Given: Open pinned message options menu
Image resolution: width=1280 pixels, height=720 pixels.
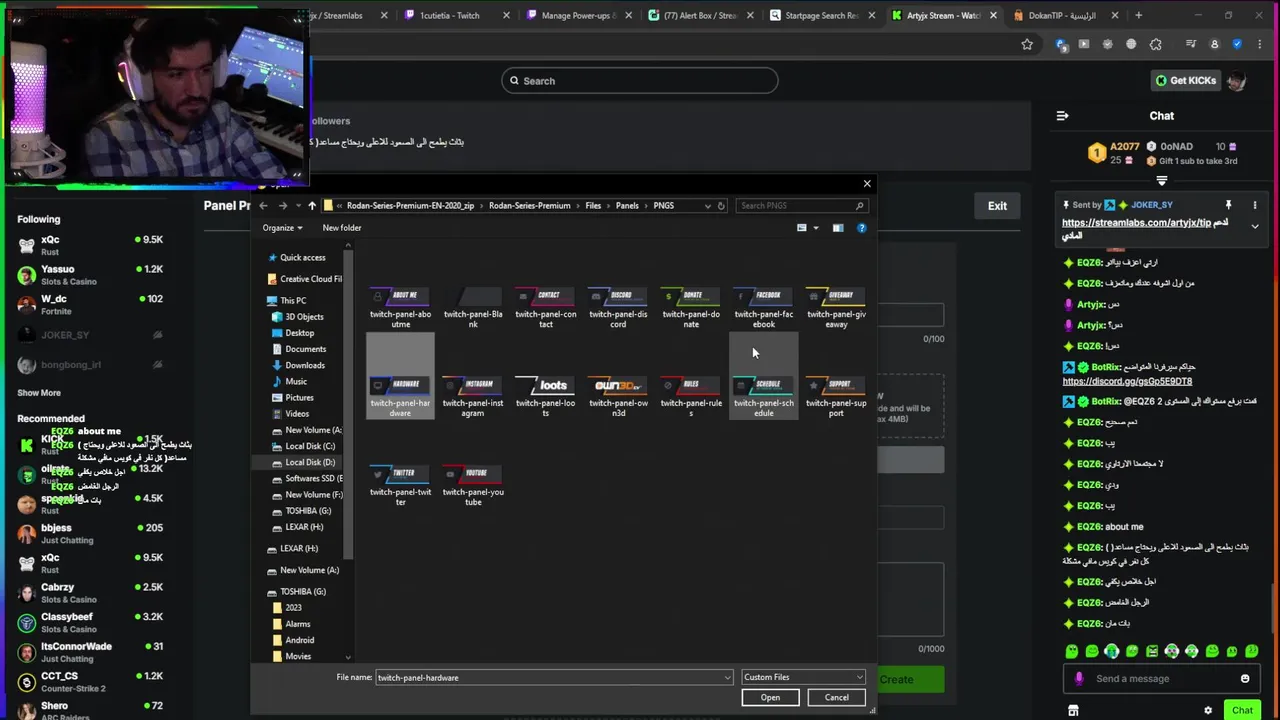Looking at the screenshot, I should 1253,205.
